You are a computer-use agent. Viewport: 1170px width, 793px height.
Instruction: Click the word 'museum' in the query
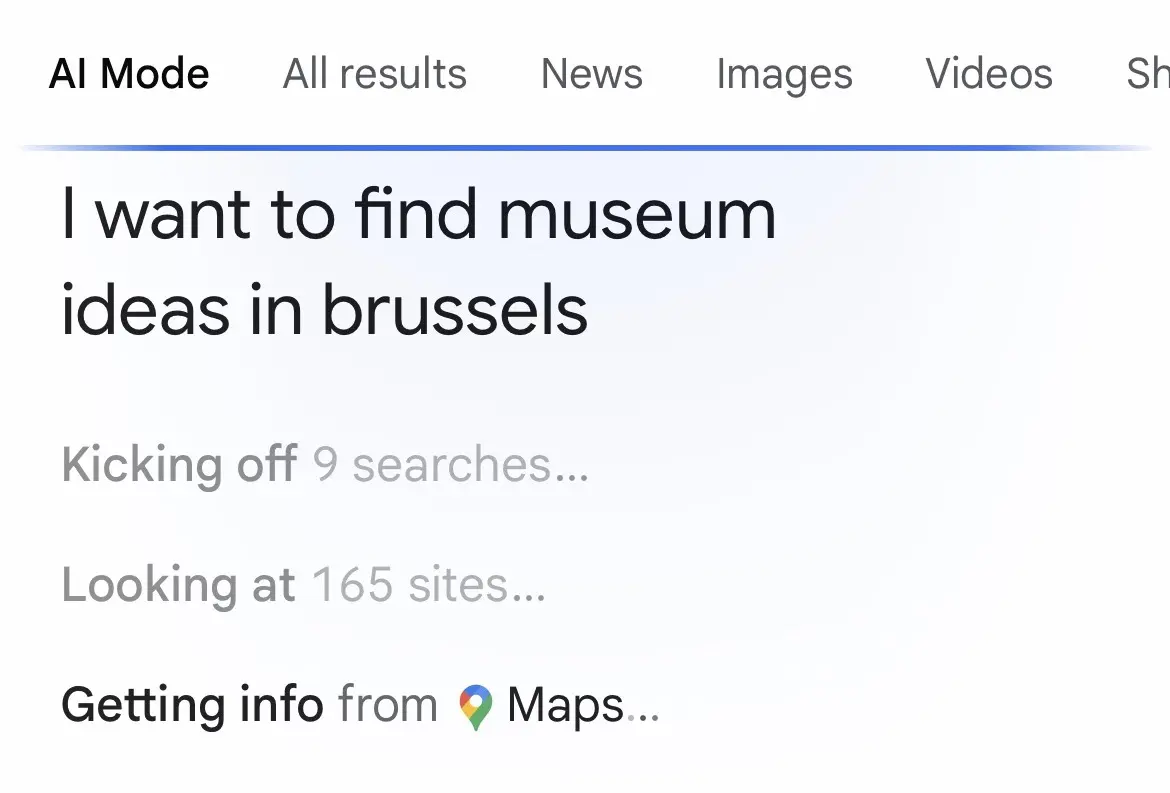[637, 215]
